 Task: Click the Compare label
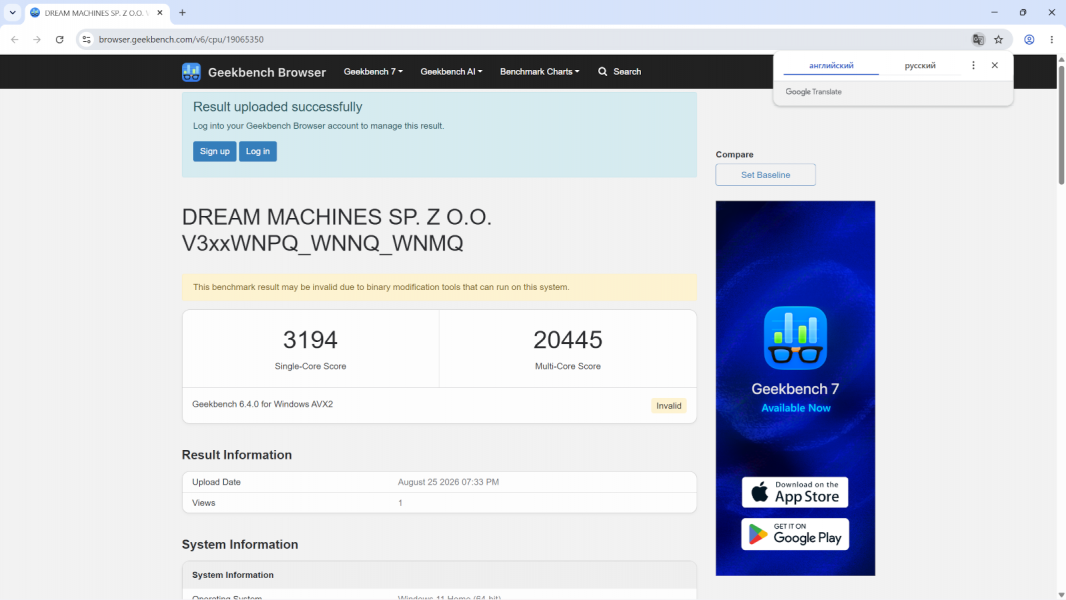[x=734, y=154]
